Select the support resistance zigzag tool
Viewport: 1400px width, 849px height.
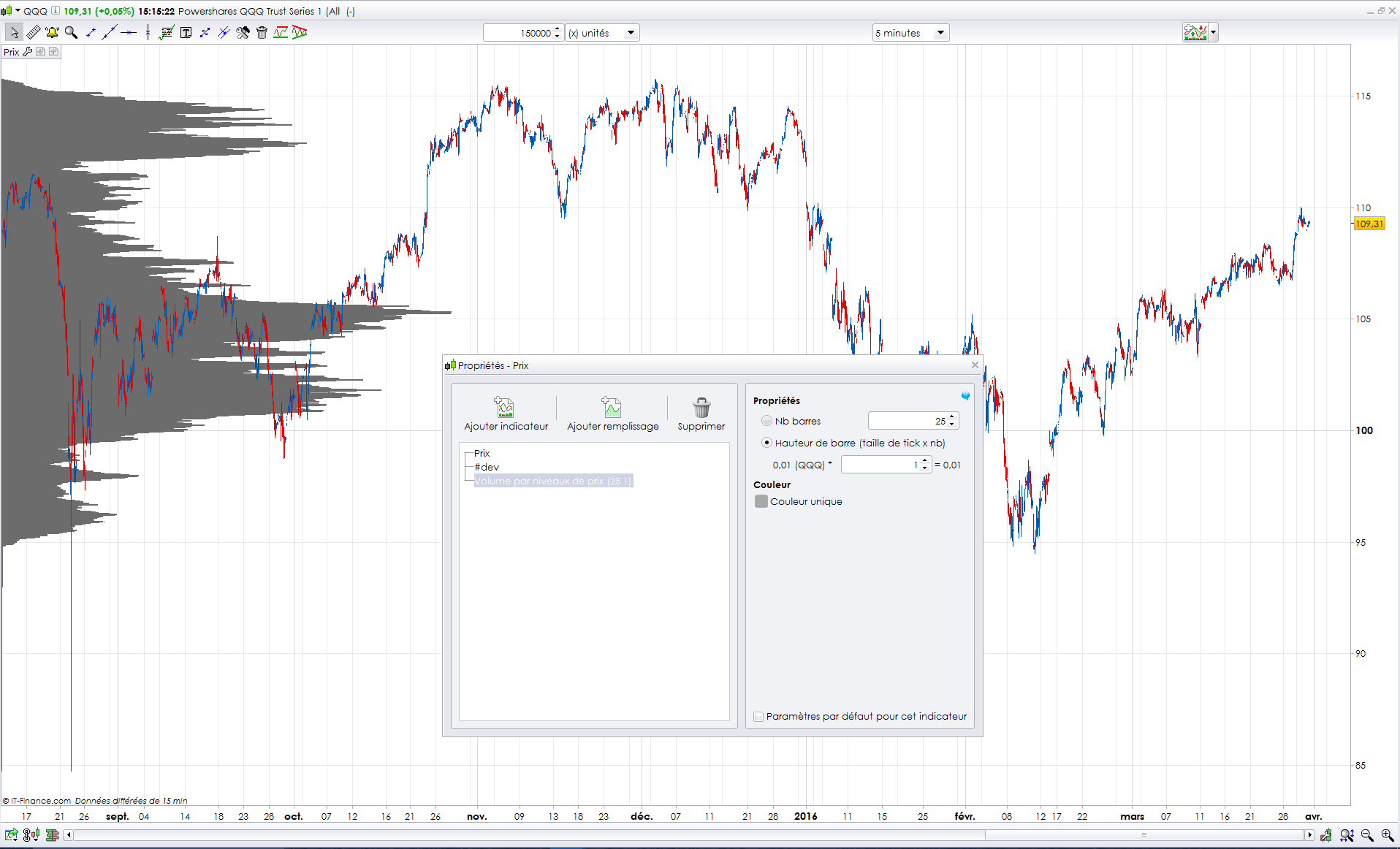tap(281, 32)
